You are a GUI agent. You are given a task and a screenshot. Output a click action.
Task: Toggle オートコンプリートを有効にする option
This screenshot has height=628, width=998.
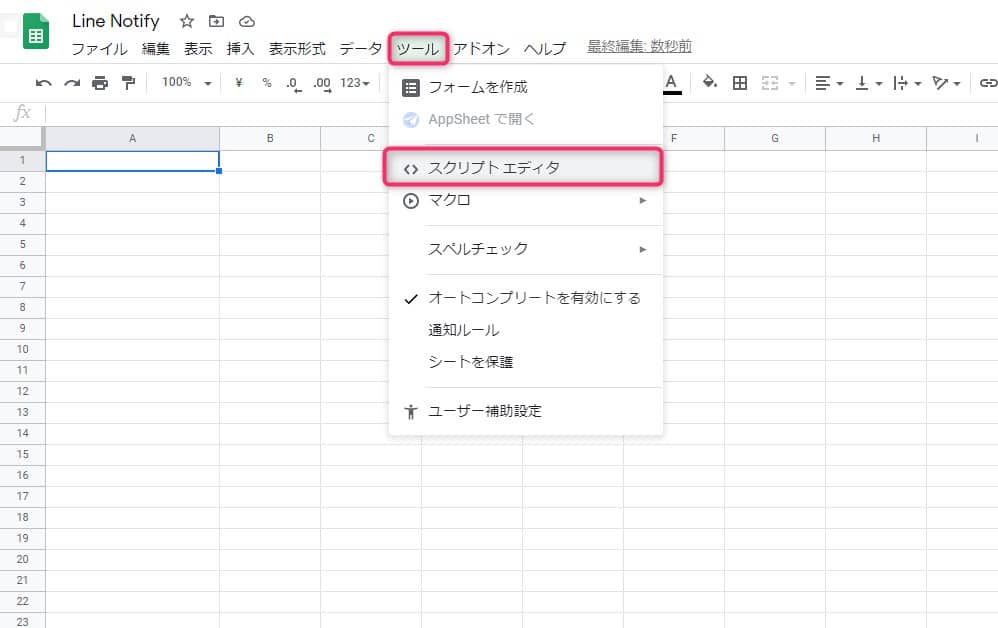534,298
